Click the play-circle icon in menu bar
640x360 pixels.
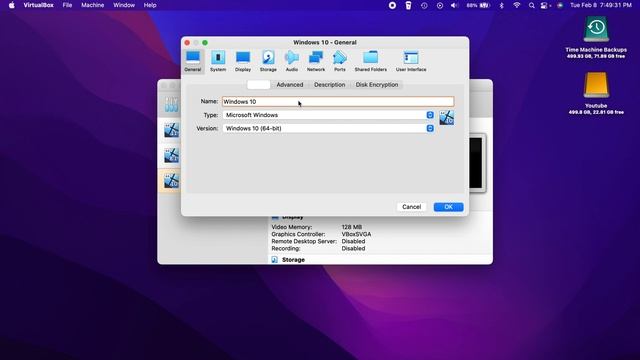tap(440, 5)
